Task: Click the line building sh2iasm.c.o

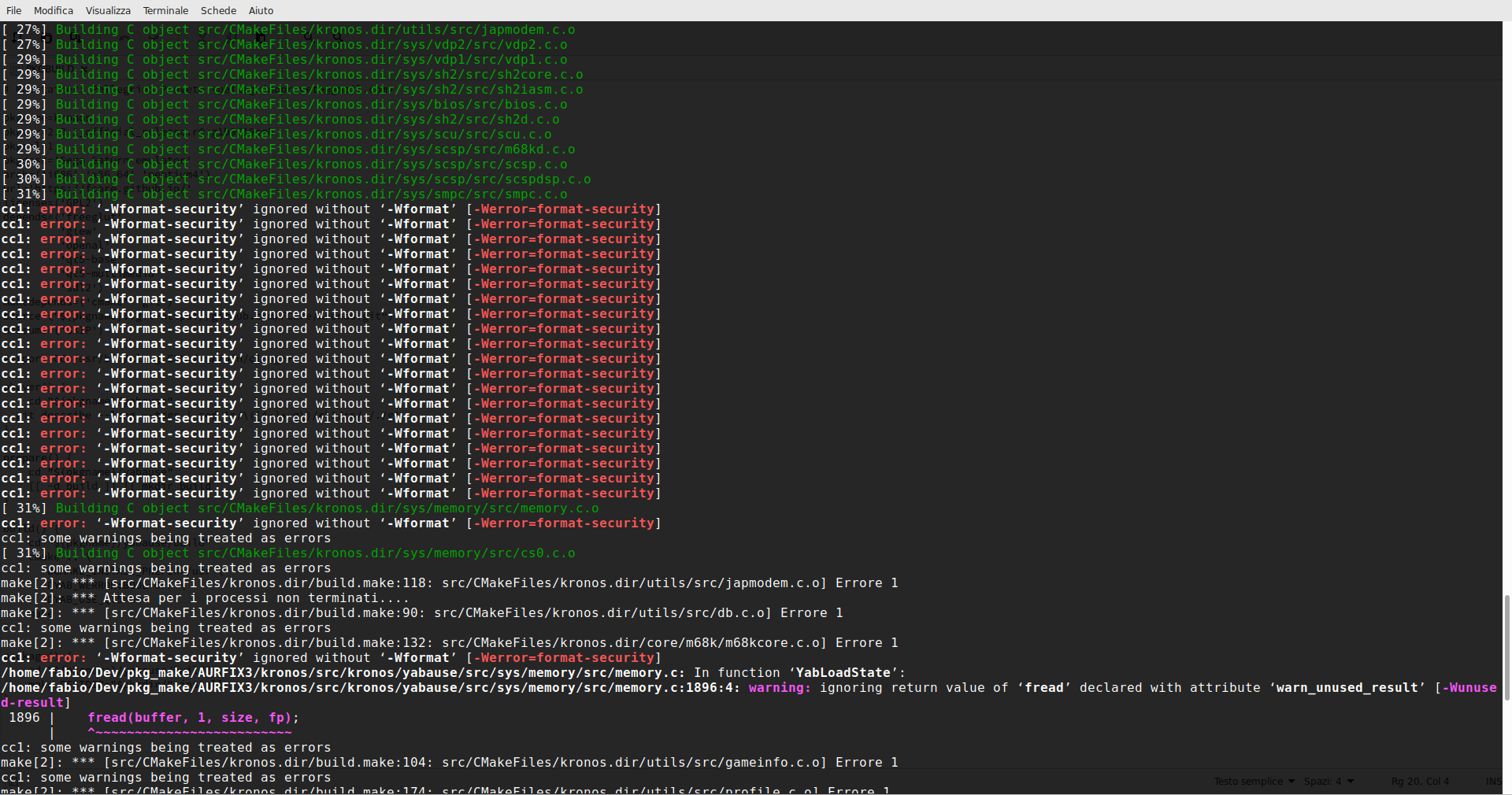Action: tap(292, 90)
